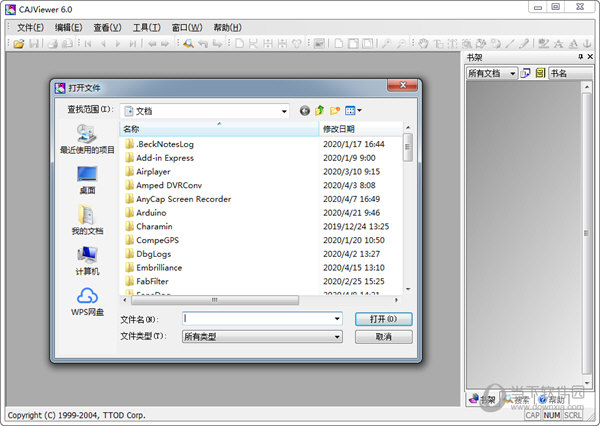Switch to the 搜索 bottom tab
Image resolution: width=600 pixels, height=426 pixels.
pyautogui.click(x=517, y=400)
